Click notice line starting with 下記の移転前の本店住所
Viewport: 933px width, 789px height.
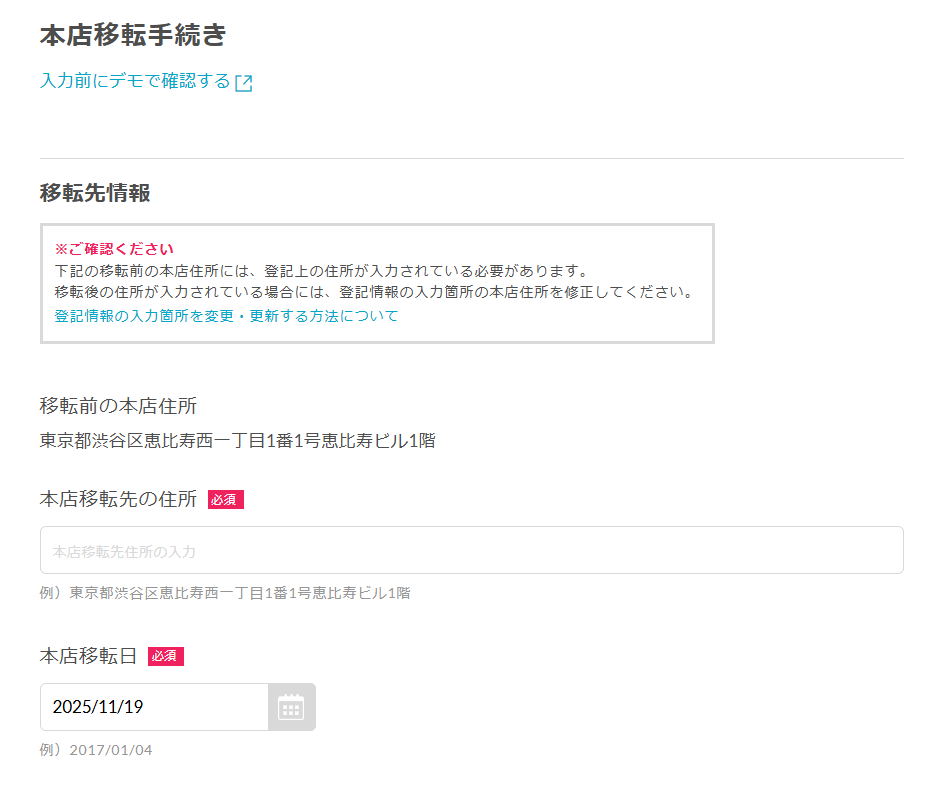[x=322, y=271]
